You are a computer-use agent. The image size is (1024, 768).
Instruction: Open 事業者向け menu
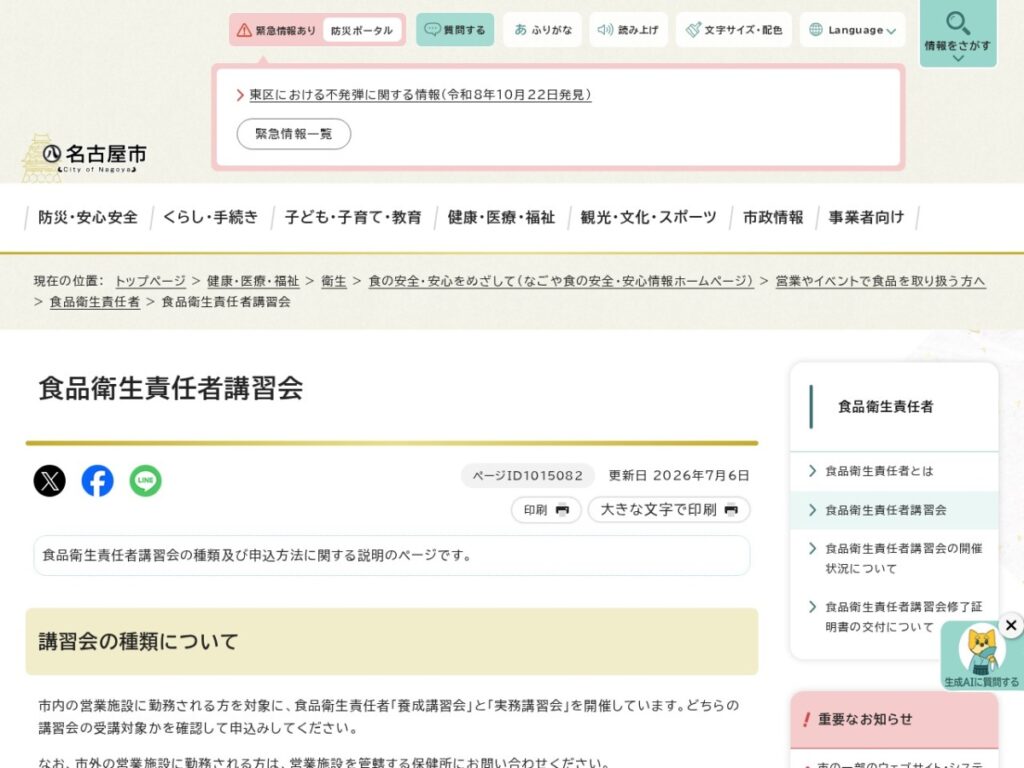tap(867, 217)
